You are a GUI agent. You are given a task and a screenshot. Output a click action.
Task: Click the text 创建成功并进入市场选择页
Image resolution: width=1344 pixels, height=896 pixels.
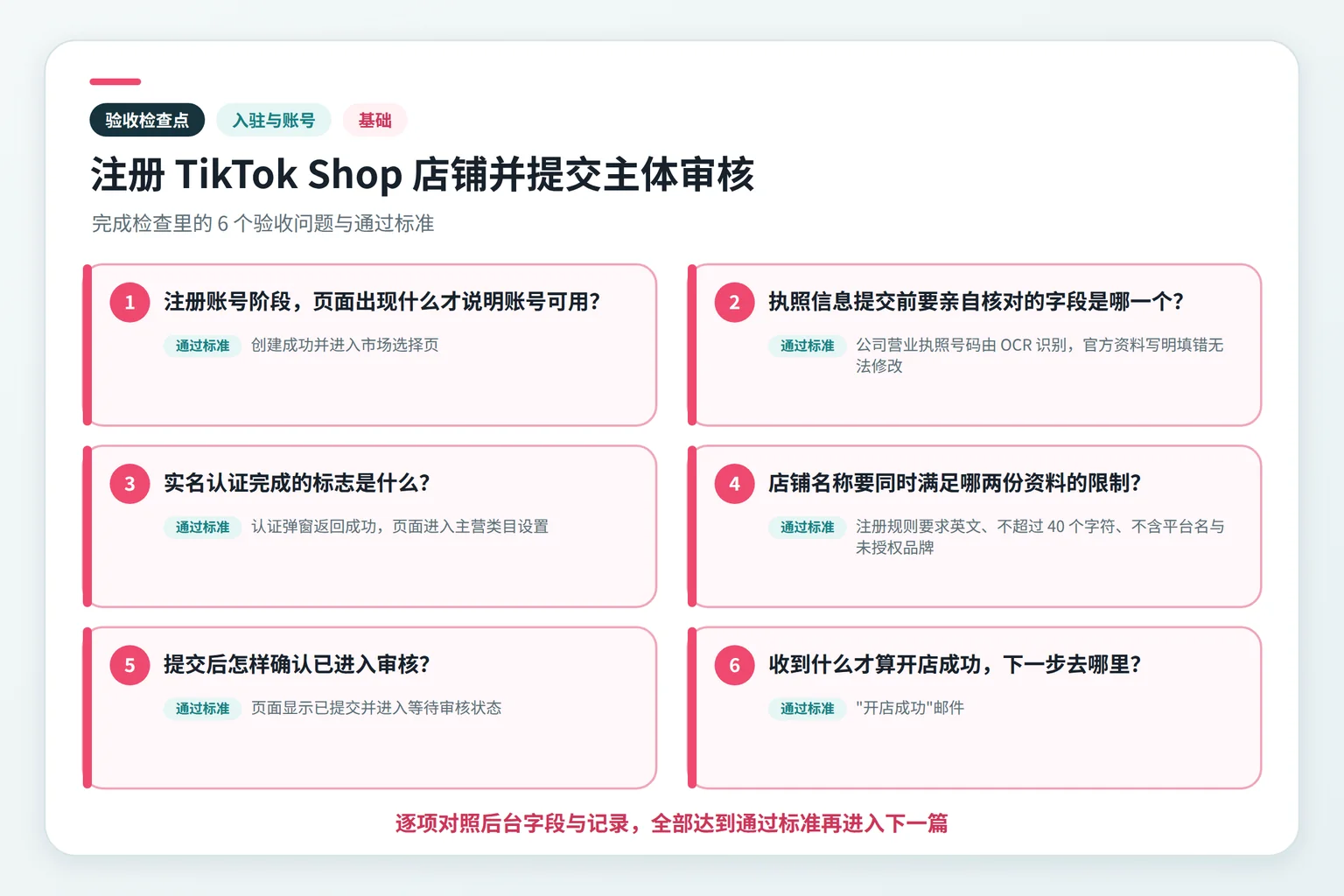click(345, 345)
